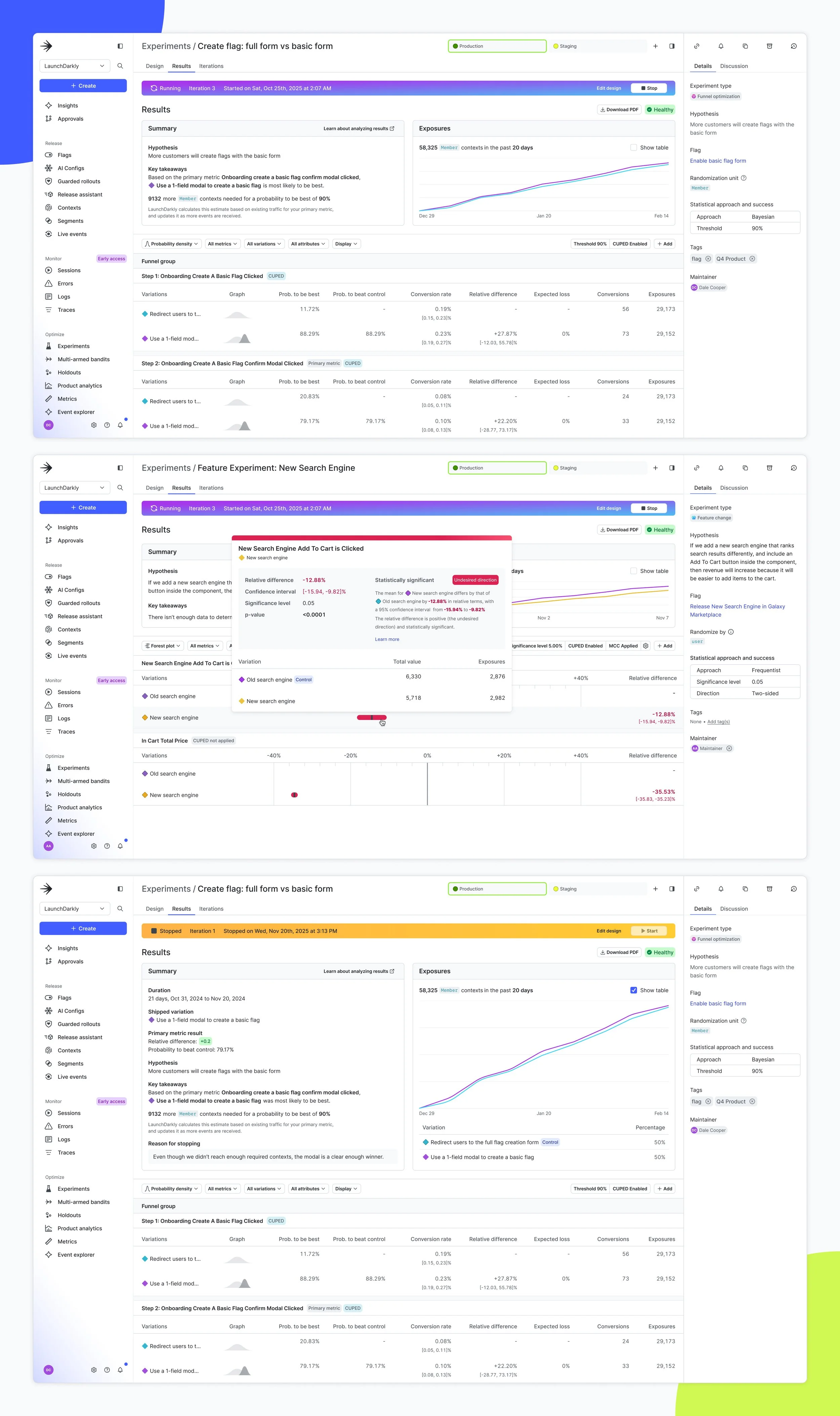
Task: Uncheck the checked Show table checkbox
Action: [x=633, y=990]
